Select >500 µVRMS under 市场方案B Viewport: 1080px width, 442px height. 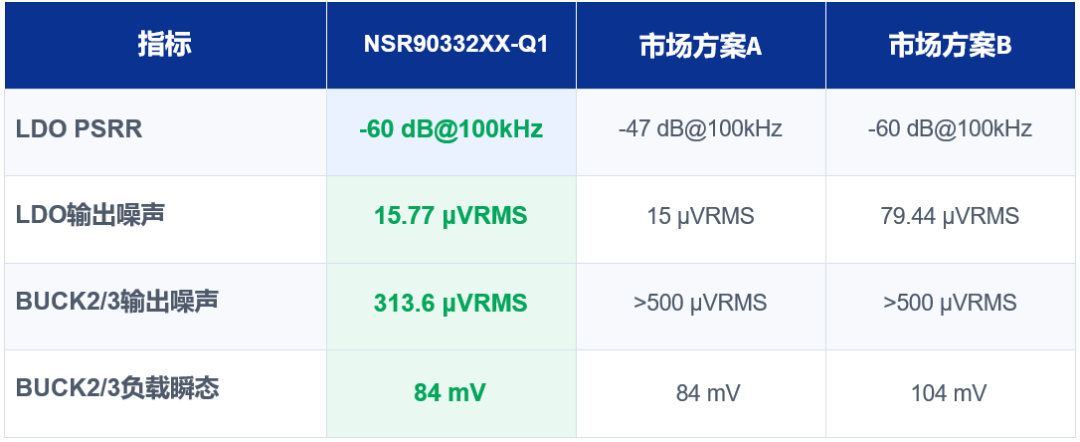point(950,303)
